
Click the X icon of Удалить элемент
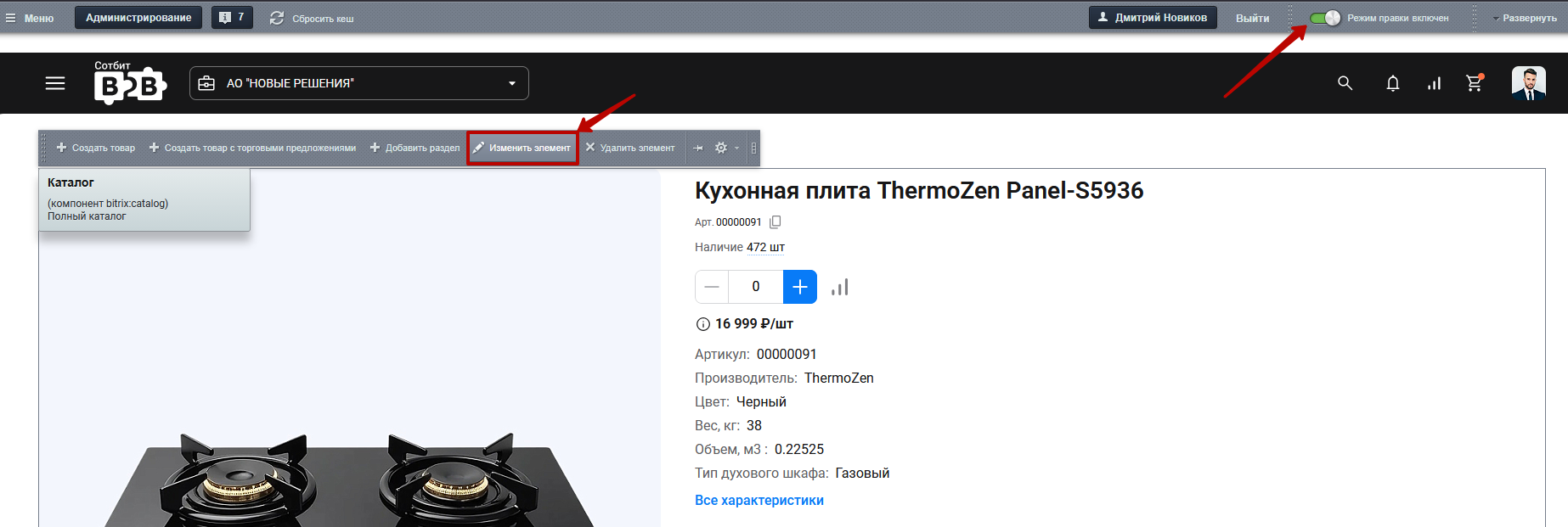point(590,147)
